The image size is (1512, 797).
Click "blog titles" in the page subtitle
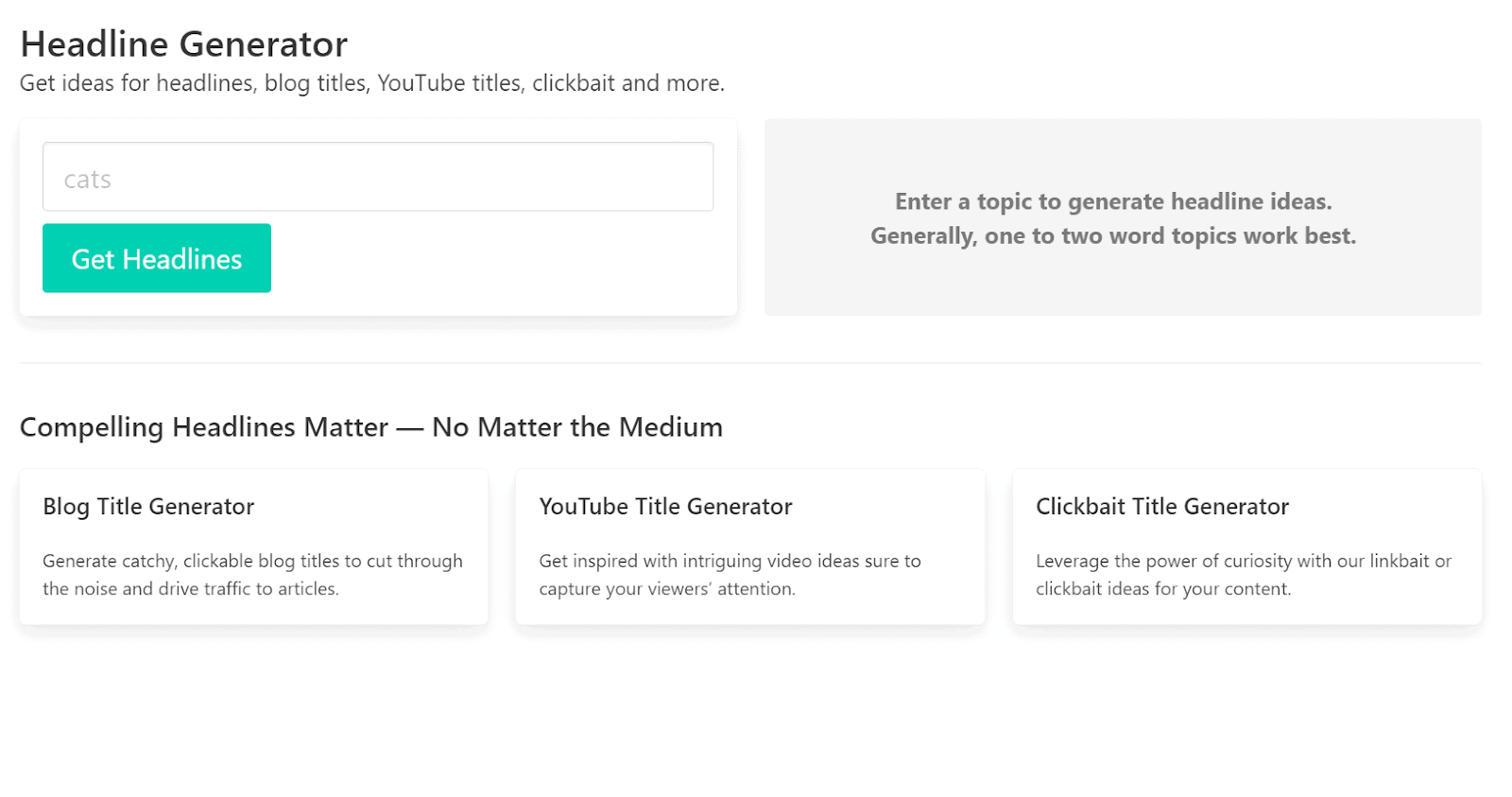(x=315, y=83)
